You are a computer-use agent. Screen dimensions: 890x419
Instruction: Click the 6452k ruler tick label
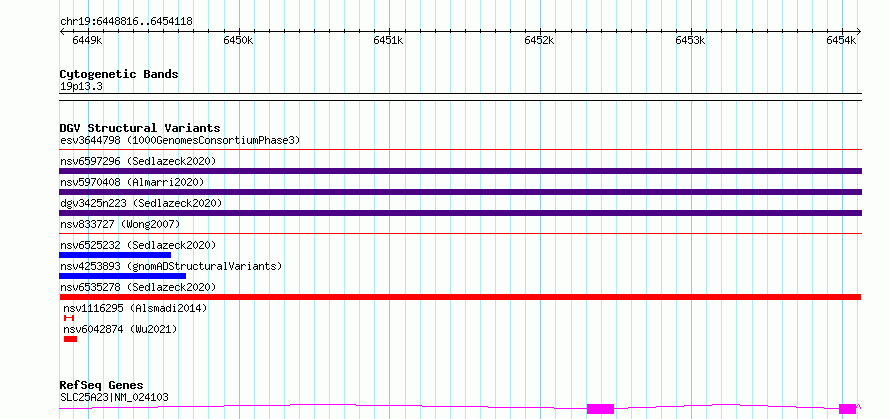point(539,40)
